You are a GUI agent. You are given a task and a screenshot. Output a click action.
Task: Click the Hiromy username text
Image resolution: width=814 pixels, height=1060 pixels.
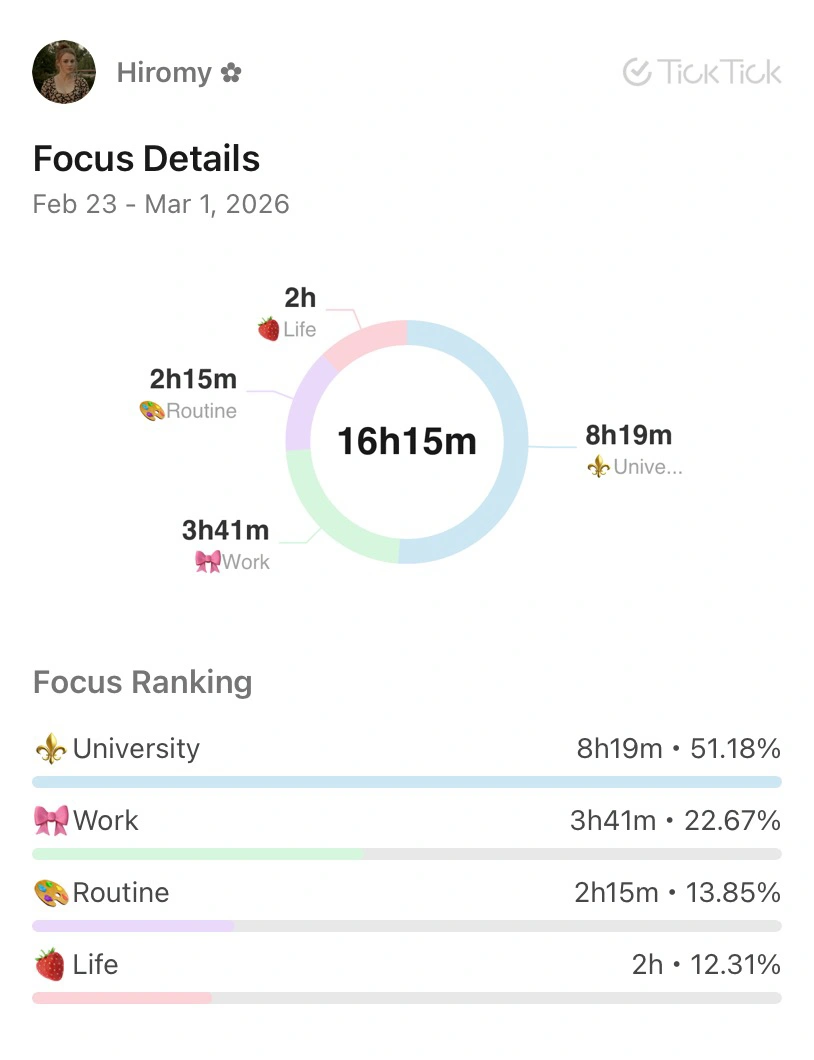164,73
